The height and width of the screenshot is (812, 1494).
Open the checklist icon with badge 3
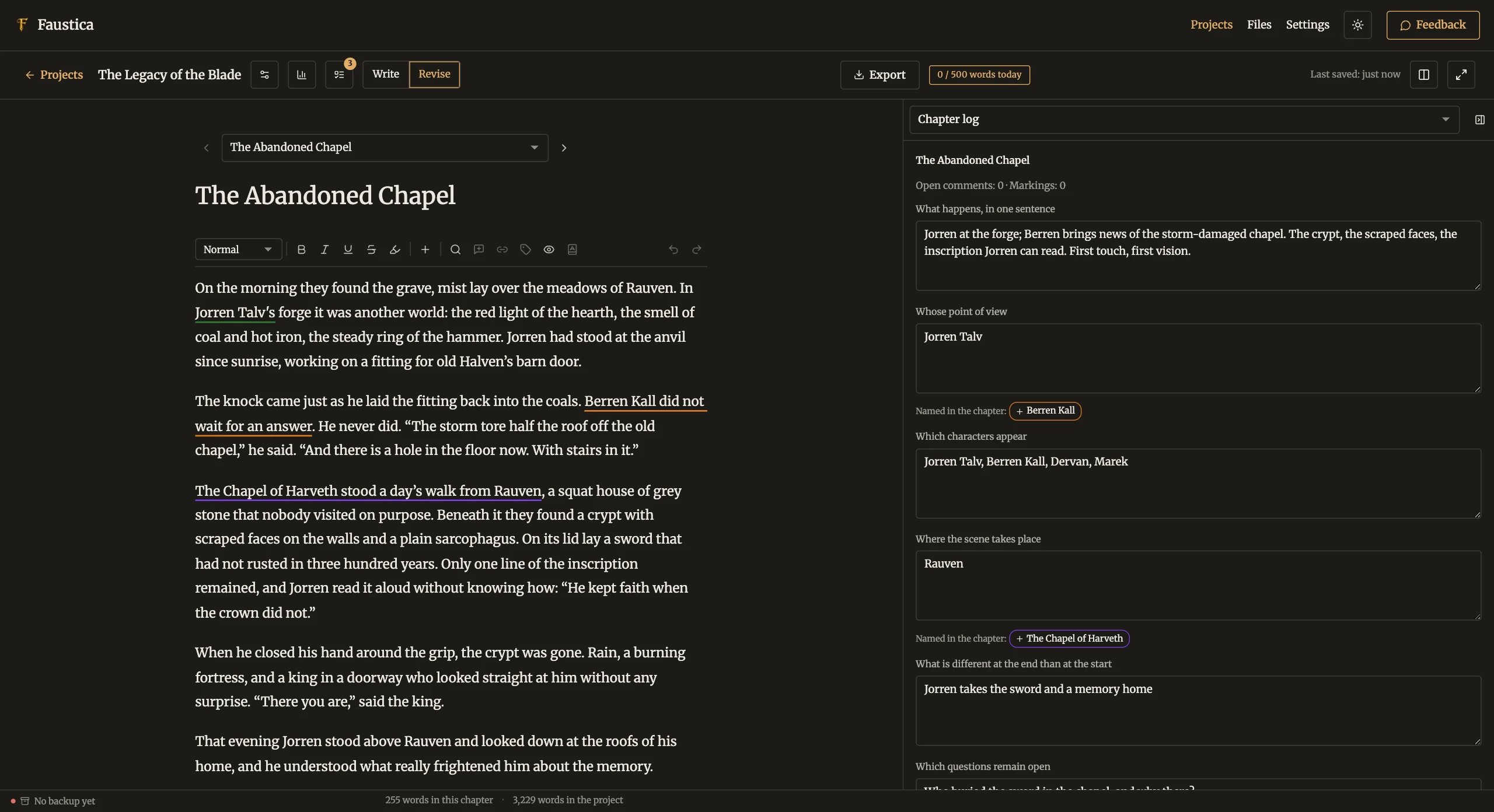339,75
